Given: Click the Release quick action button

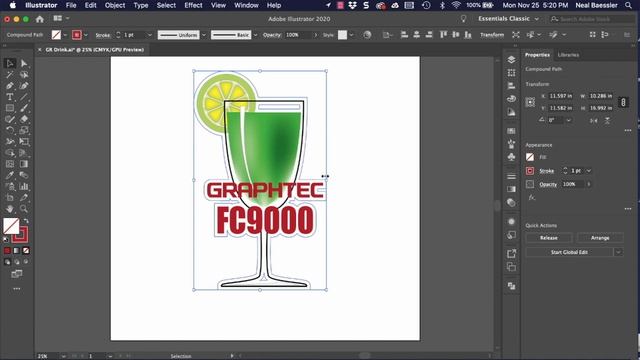Looking at the screenshot, I should pyautogui.click(x=549, y=238).
